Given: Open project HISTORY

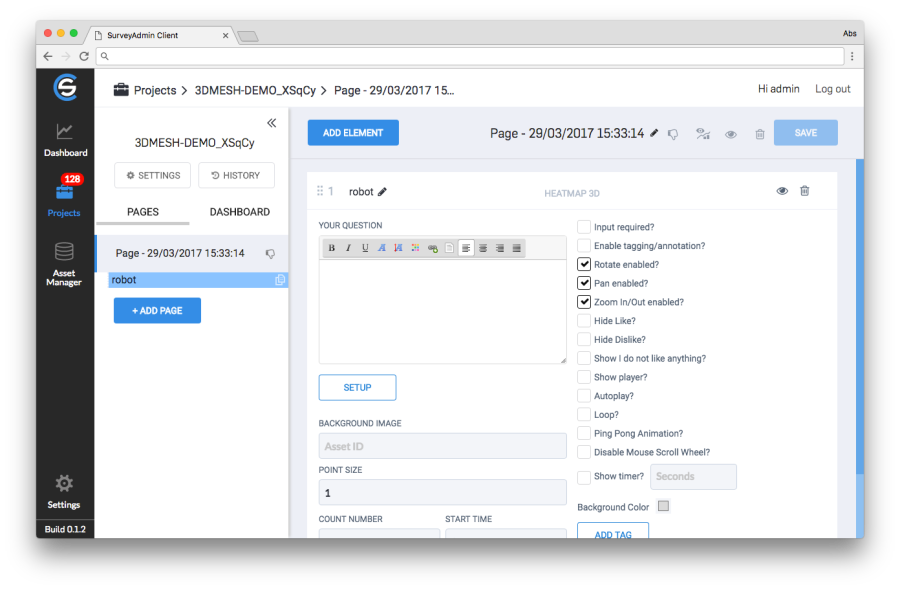Looking at the screenshot, I should 236,175.
